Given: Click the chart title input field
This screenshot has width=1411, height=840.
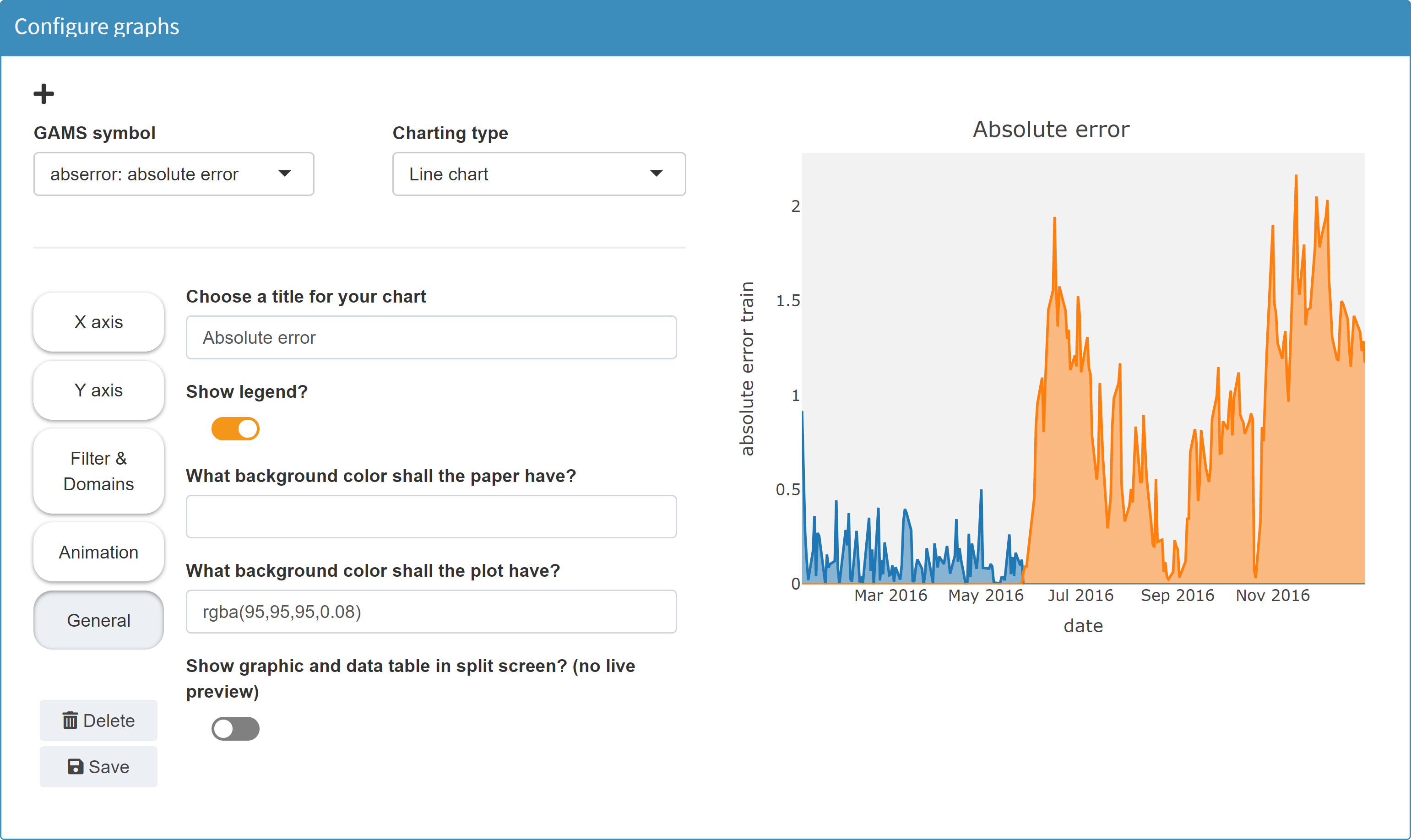Looking at the screenshot, I should click(x=431, y=337).
